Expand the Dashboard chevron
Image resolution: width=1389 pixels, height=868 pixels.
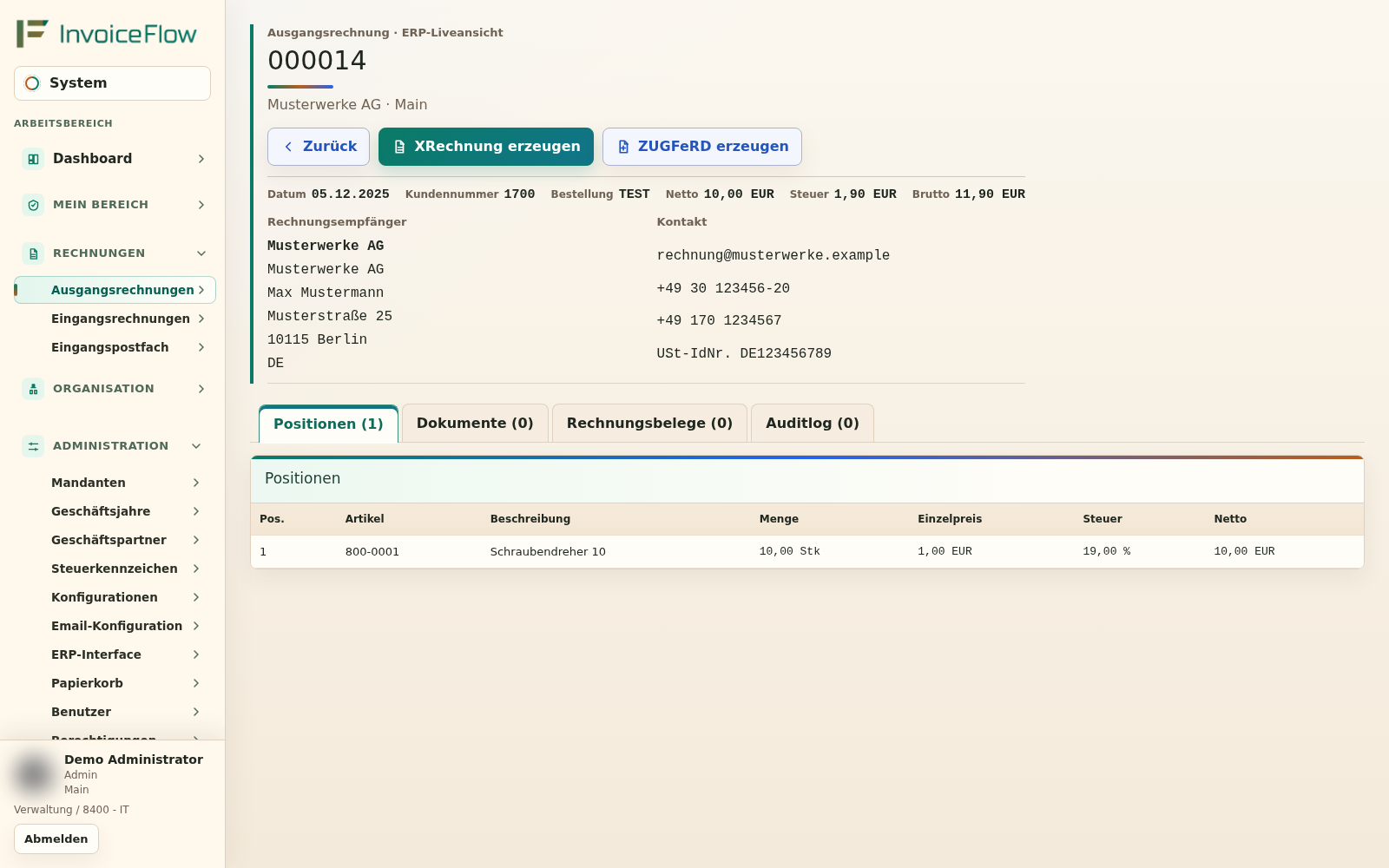tap(201, 159)
